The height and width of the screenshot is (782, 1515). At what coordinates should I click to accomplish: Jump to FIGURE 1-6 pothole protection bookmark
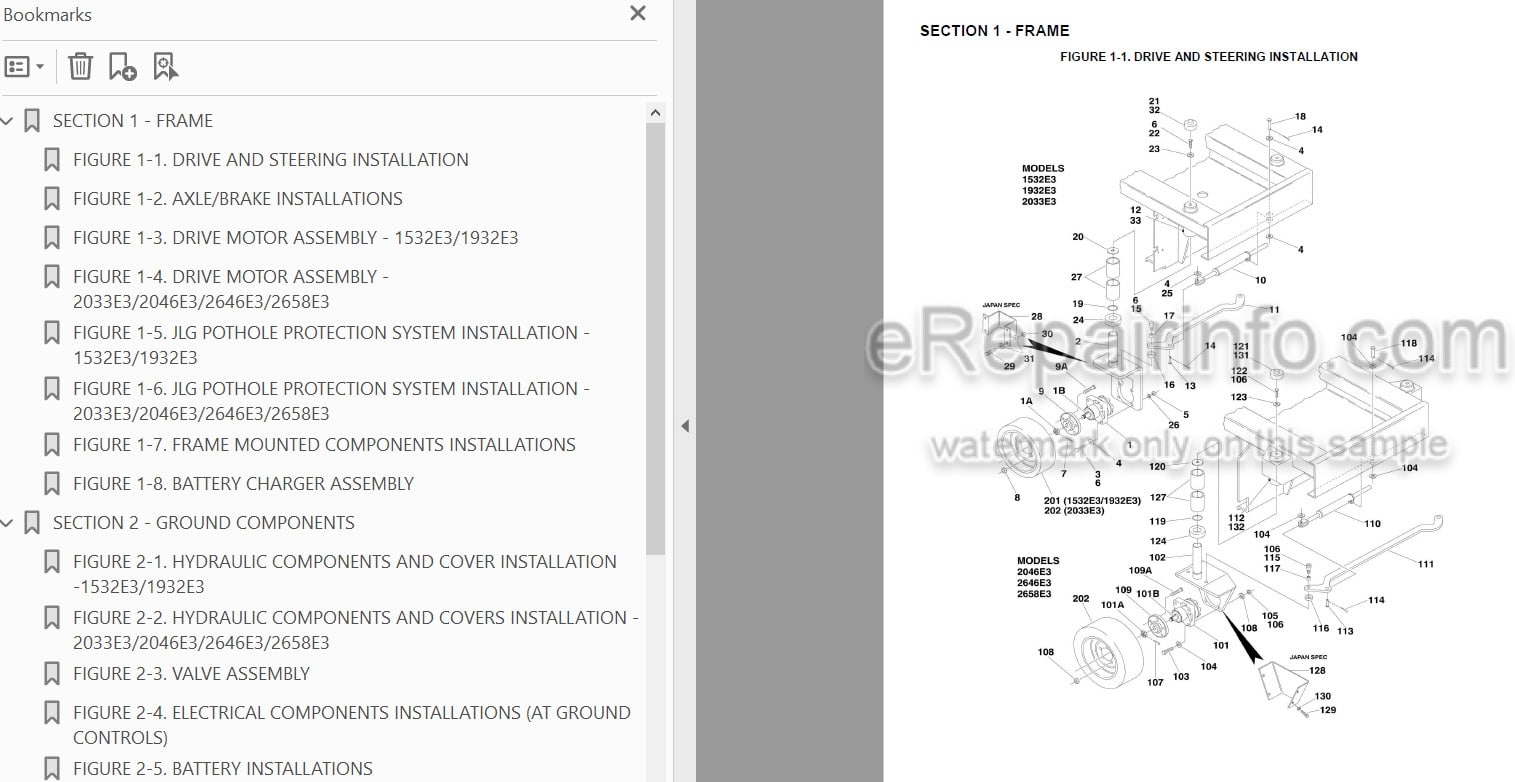click(331, 401)
